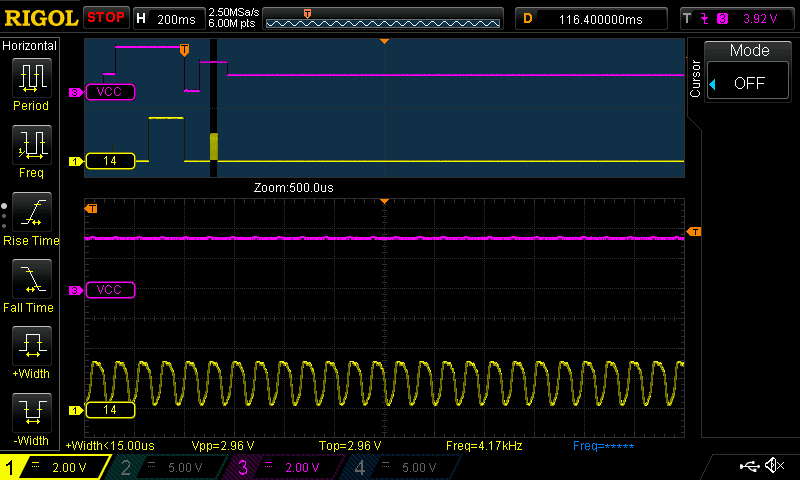Click the USB connection status icon
Screen dimensions: 800x480
748,466
